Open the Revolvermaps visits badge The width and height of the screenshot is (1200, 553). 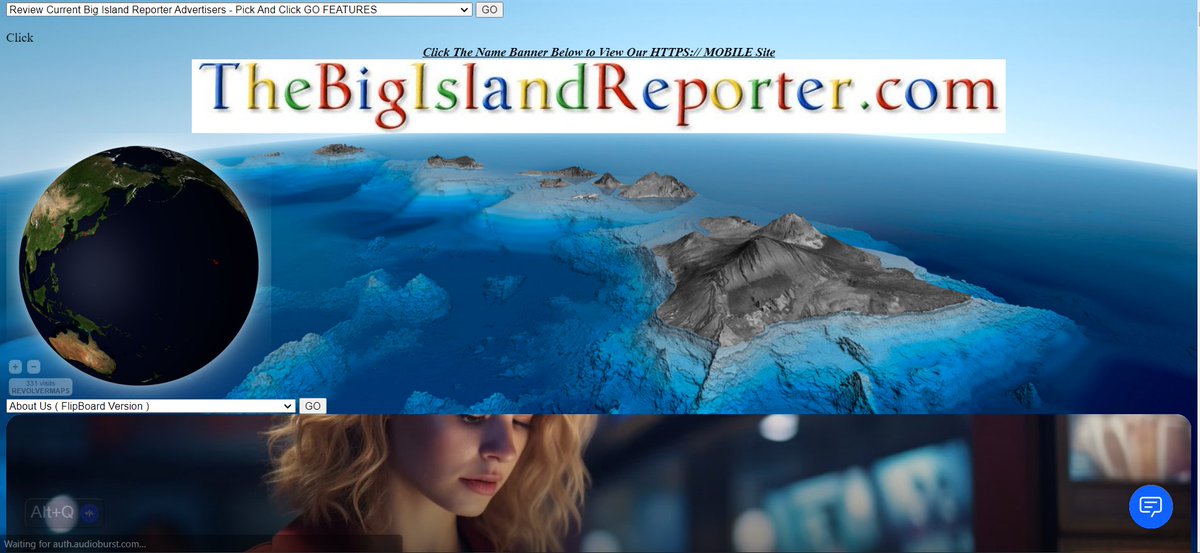pyautogui.click(x=40, y=387)
